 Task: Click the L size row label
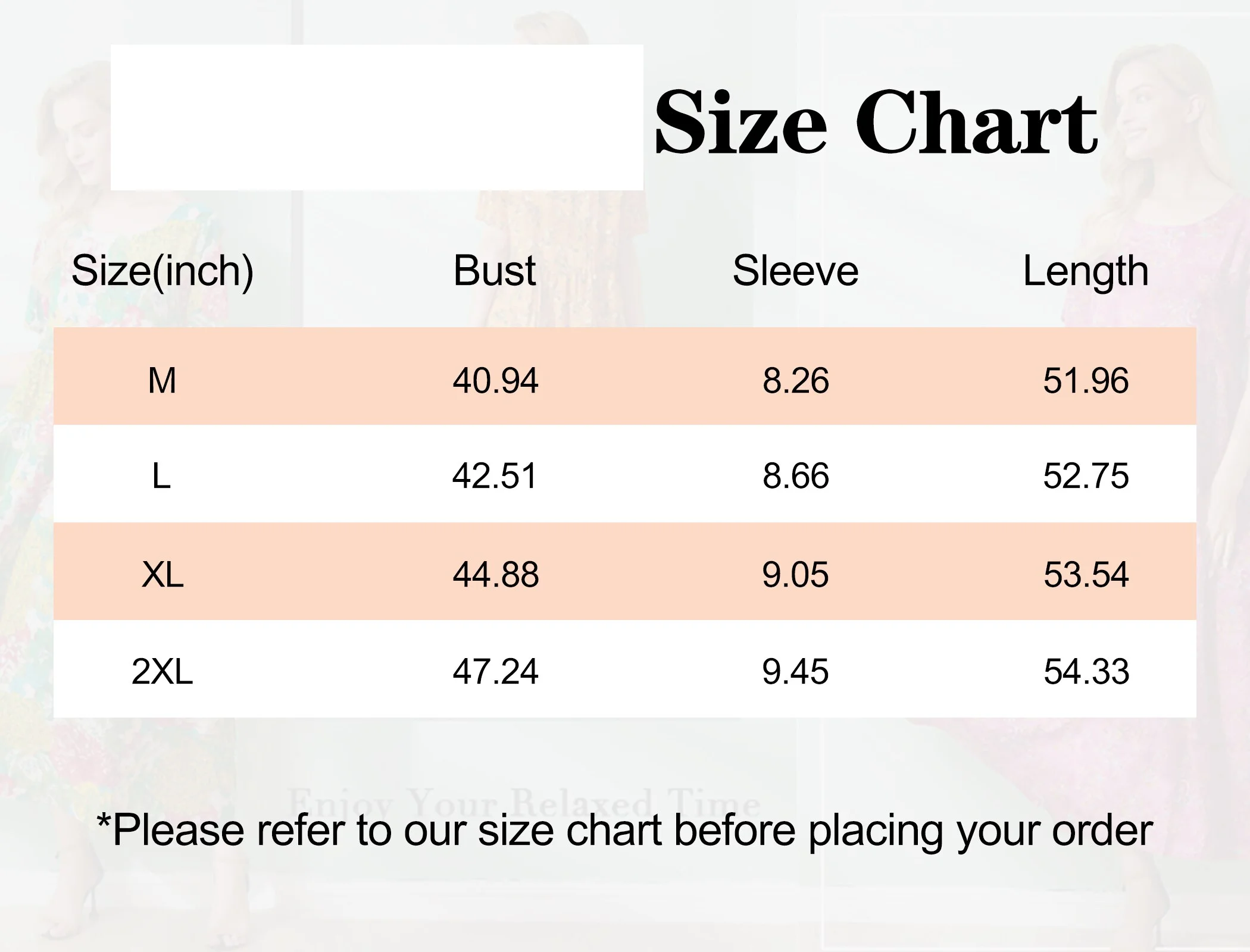[x=161, y=476]
